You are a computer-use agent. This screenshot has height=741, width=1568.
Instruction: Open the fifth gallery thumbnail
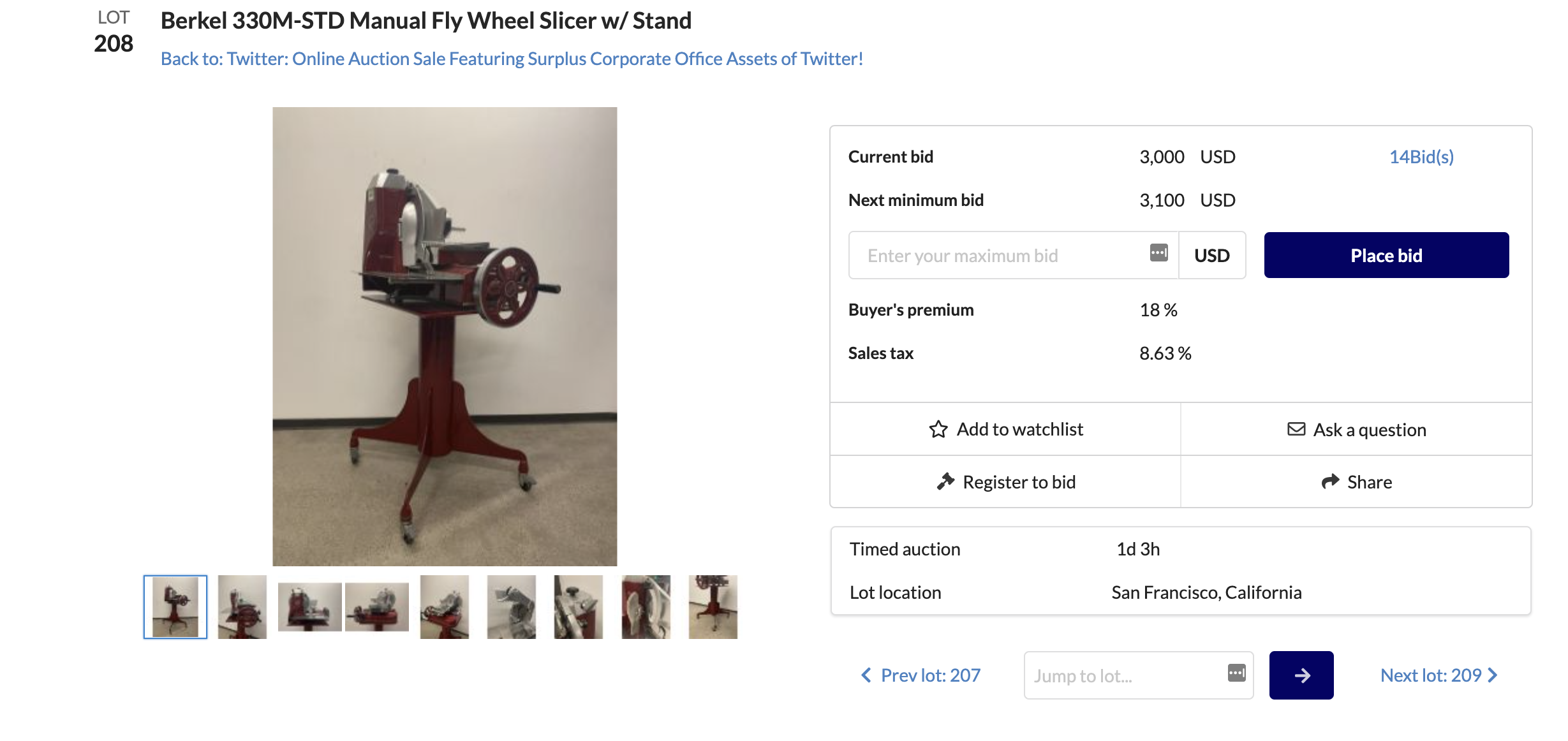tap(445, 607)
